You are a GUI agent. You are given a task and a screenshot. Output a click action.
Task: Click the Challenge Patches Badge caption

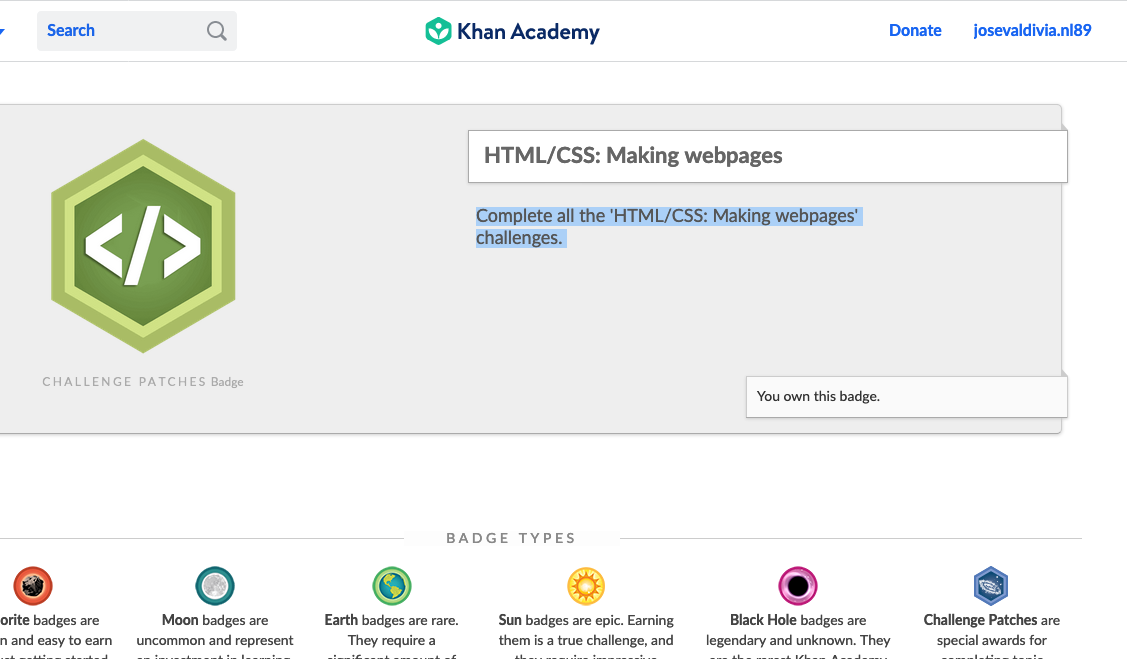[x=143, y=382]
